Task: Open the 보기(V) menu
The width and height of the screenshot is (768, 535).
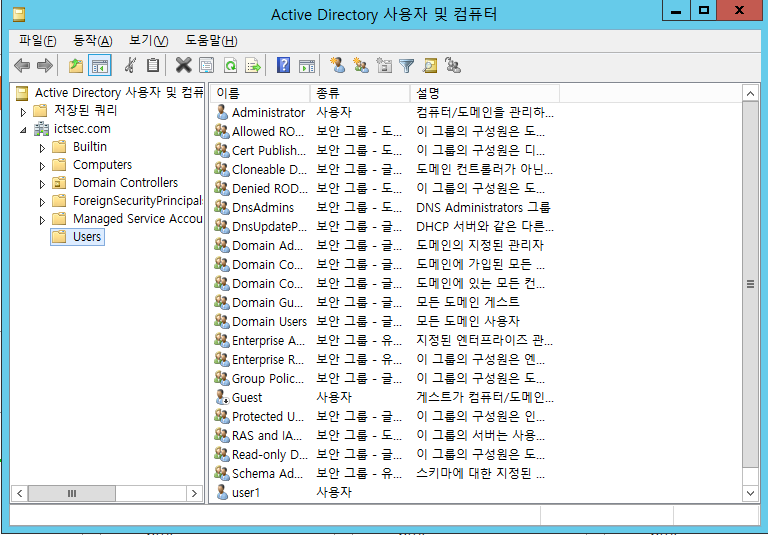Action: (148, 41)
